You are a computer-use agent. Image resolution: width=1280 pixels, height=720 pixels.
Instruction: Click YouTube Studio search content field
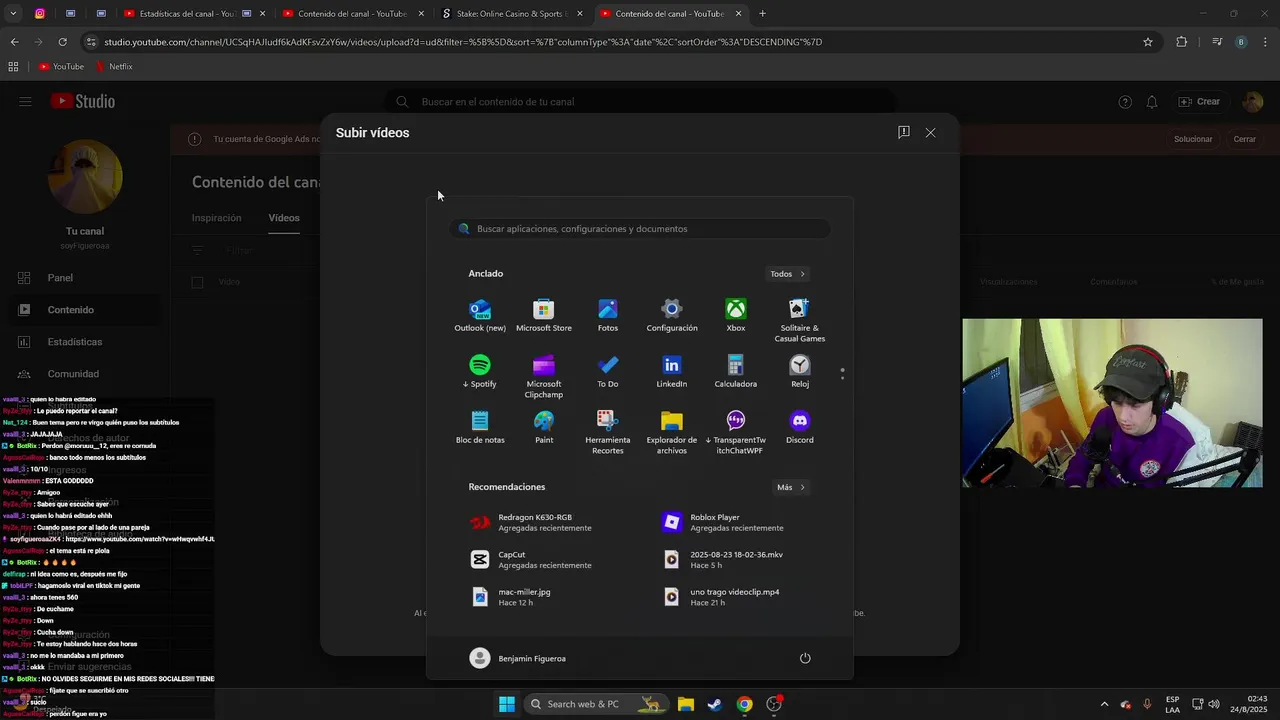pos(640,102)
